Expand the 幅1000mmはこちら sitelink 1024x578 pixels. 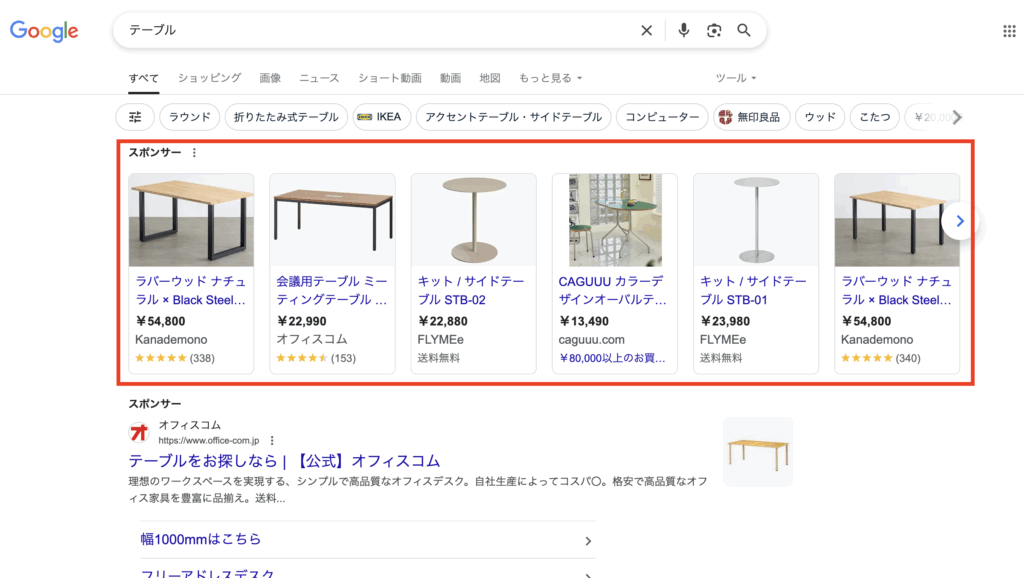pyautogui.click(x=368, y=539)
